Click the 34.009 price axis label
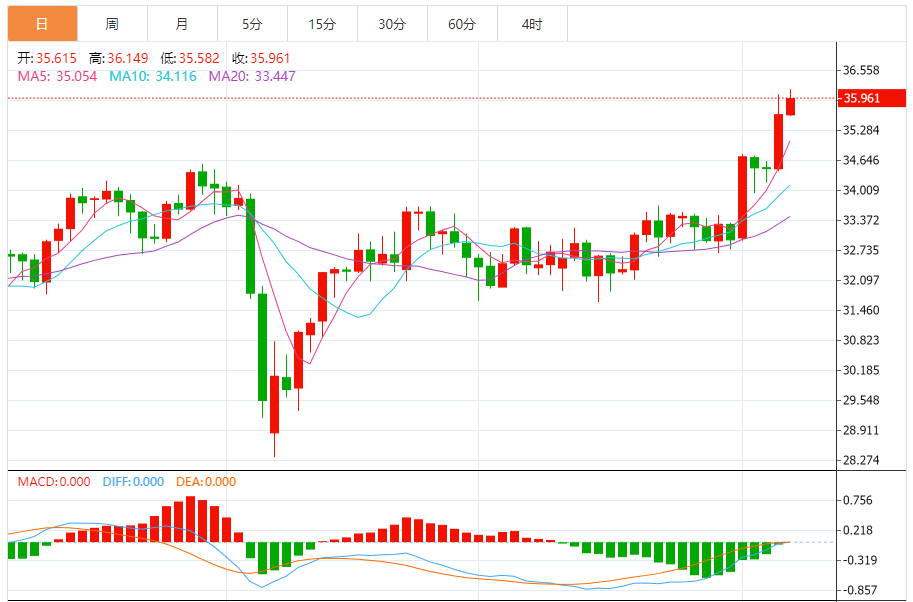Screen dimensions: 913x602 (861, 190)
